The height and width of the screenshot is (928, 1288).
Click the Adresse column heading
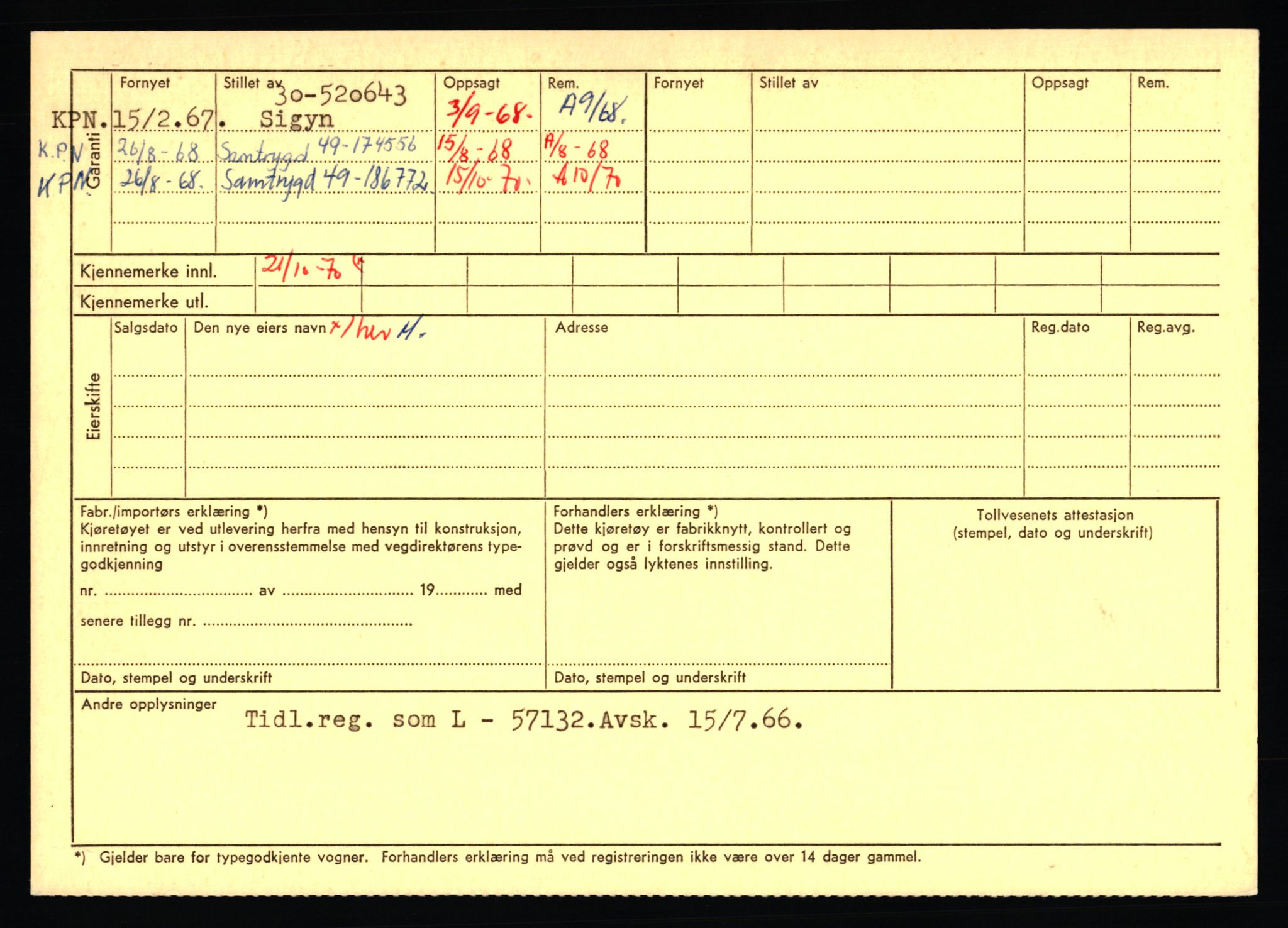coord(582,328)
